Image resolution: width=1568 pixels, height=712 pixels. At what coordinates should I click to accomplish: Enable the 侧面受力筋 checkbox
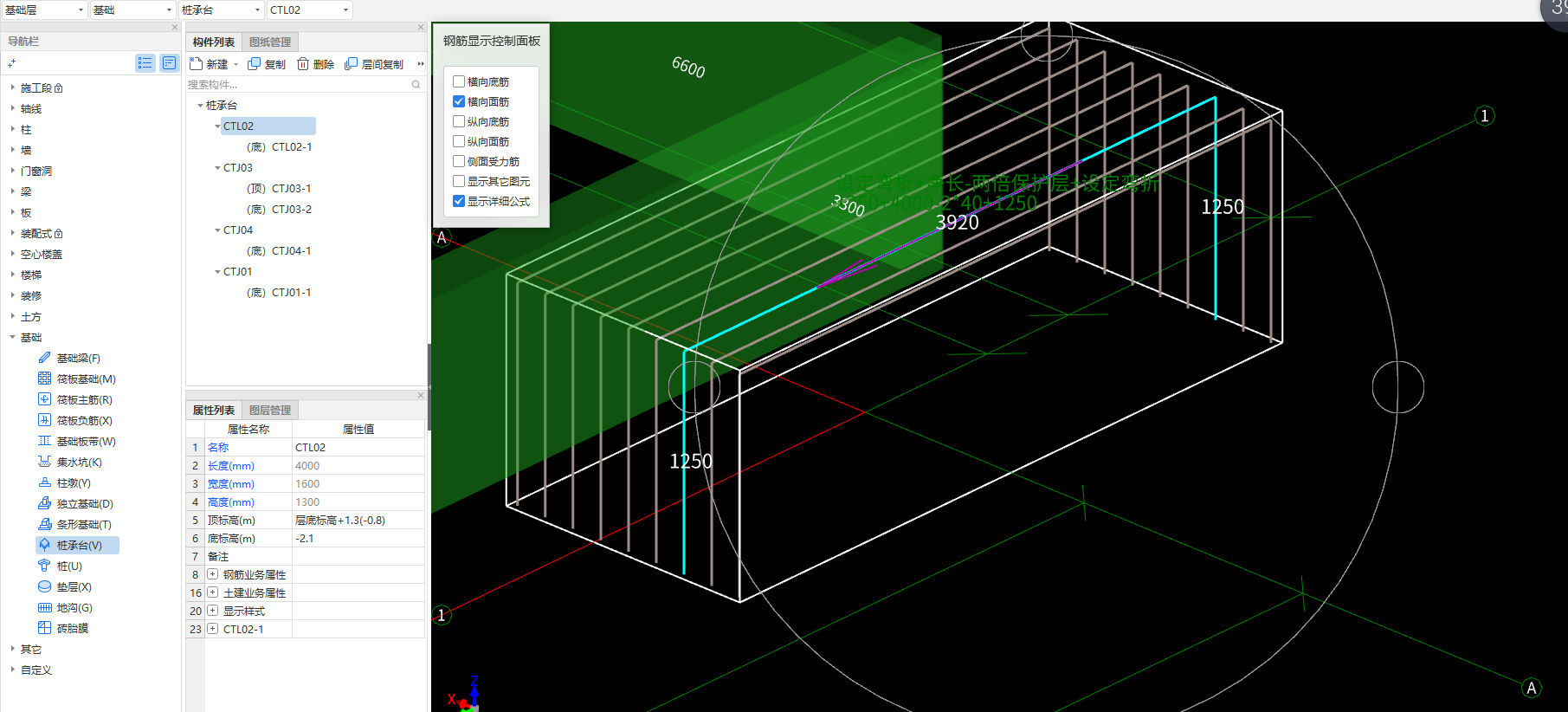click(459, 161)
